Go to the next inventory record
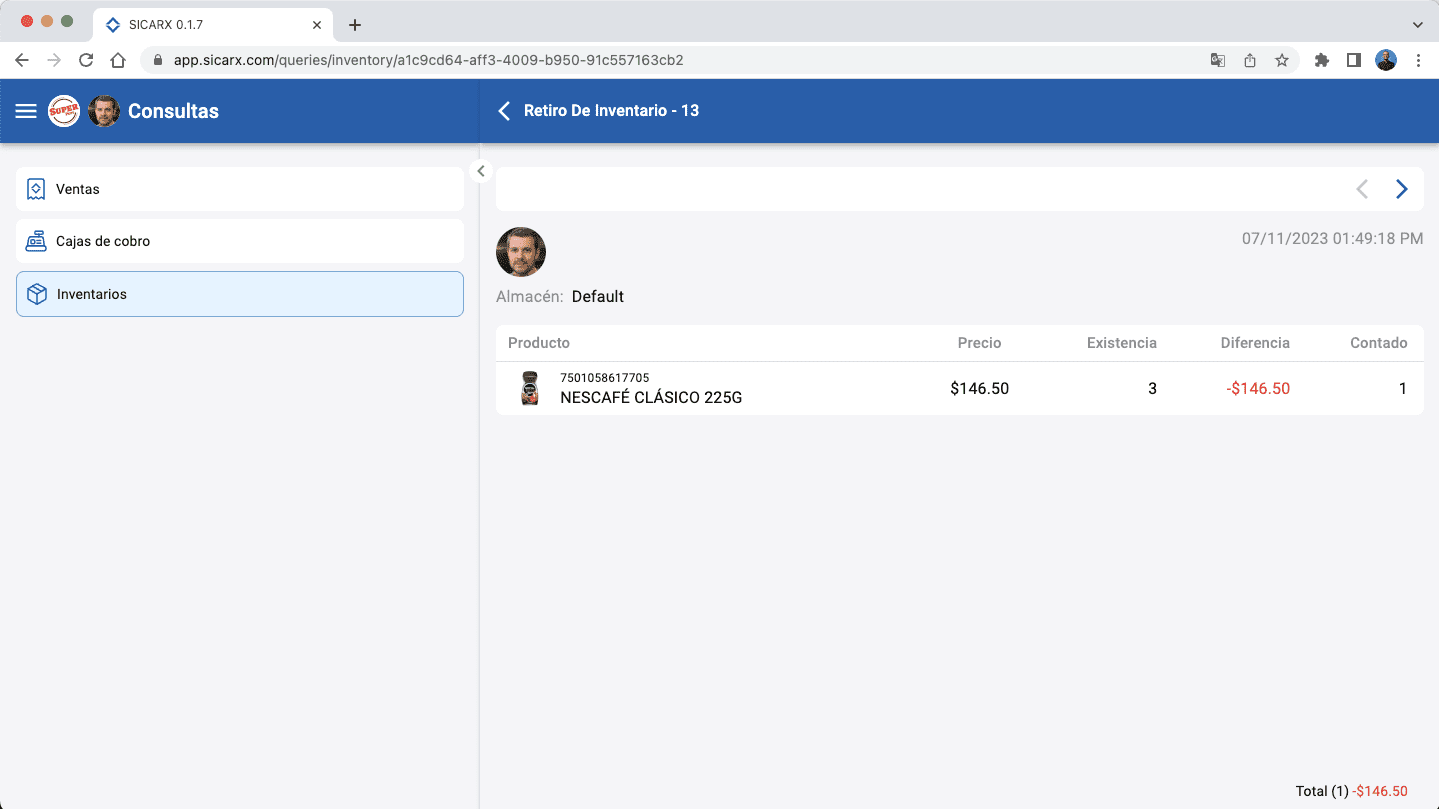 (1401, 189)
